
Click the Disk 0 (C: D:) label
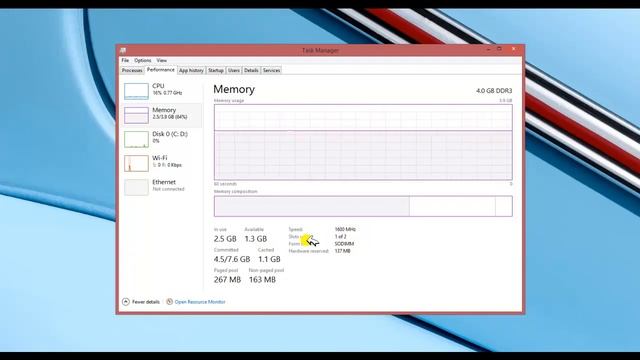pos(170,134)
